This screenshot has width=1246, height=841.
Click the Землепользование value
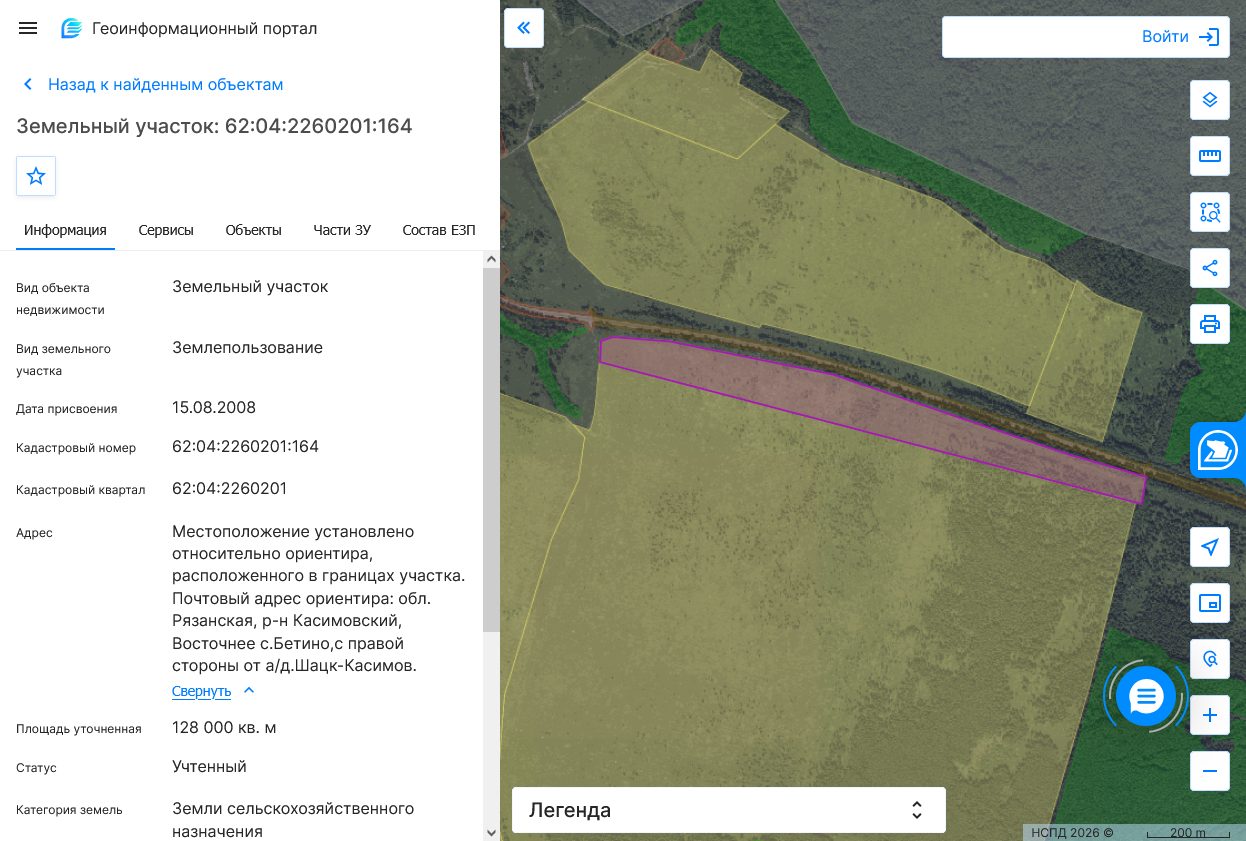(x=247, y=348)
